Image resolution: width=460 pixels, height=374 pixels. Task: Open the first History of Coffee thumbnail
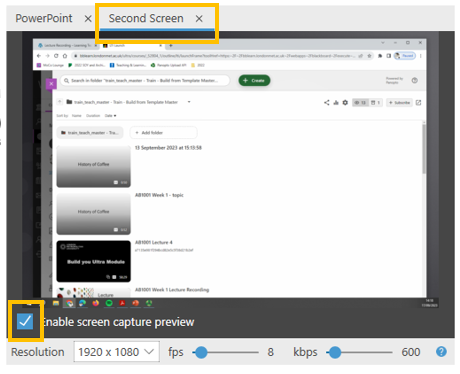(93, 166)
